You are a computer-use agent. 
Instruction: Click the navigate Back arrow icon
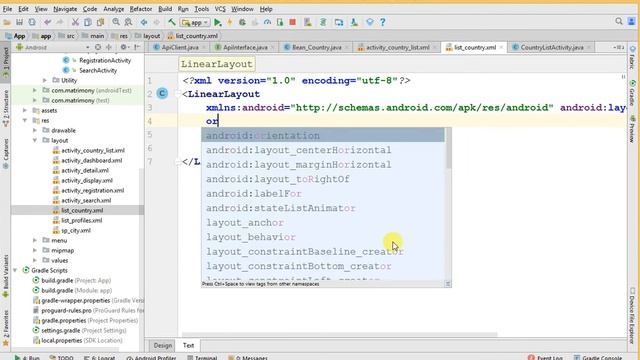click(x=144, y=22)
